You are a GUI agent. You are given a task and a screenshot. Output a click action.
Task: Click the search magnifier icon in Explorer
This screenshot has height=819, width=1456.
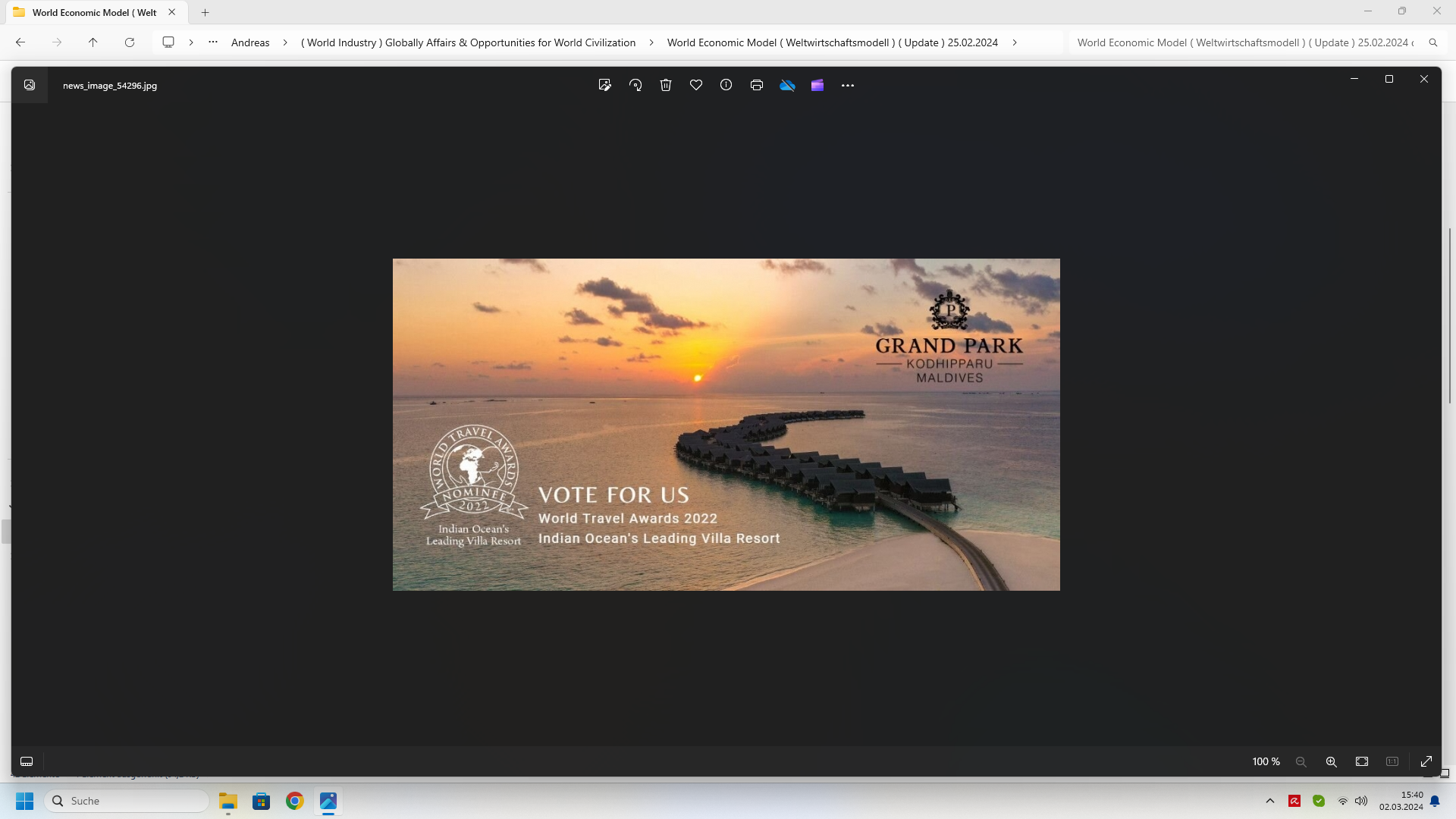coord(1433,42)
